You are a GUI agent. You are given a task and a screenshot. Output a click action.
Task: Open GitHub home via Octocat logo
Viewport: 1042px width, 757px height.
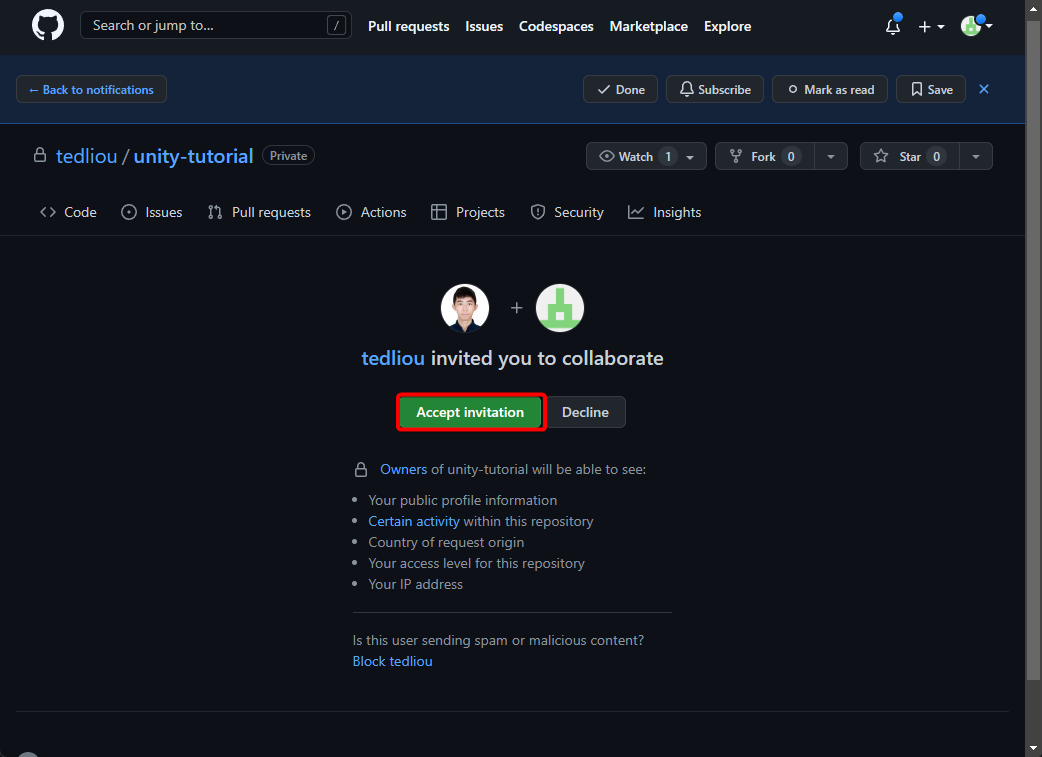tap(48, 25)
